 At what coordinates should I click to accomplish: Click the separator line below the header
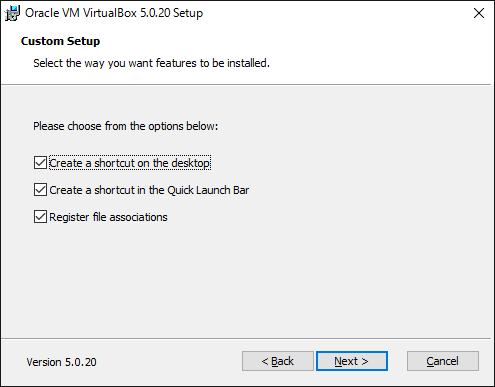click(x=246, y=85)
